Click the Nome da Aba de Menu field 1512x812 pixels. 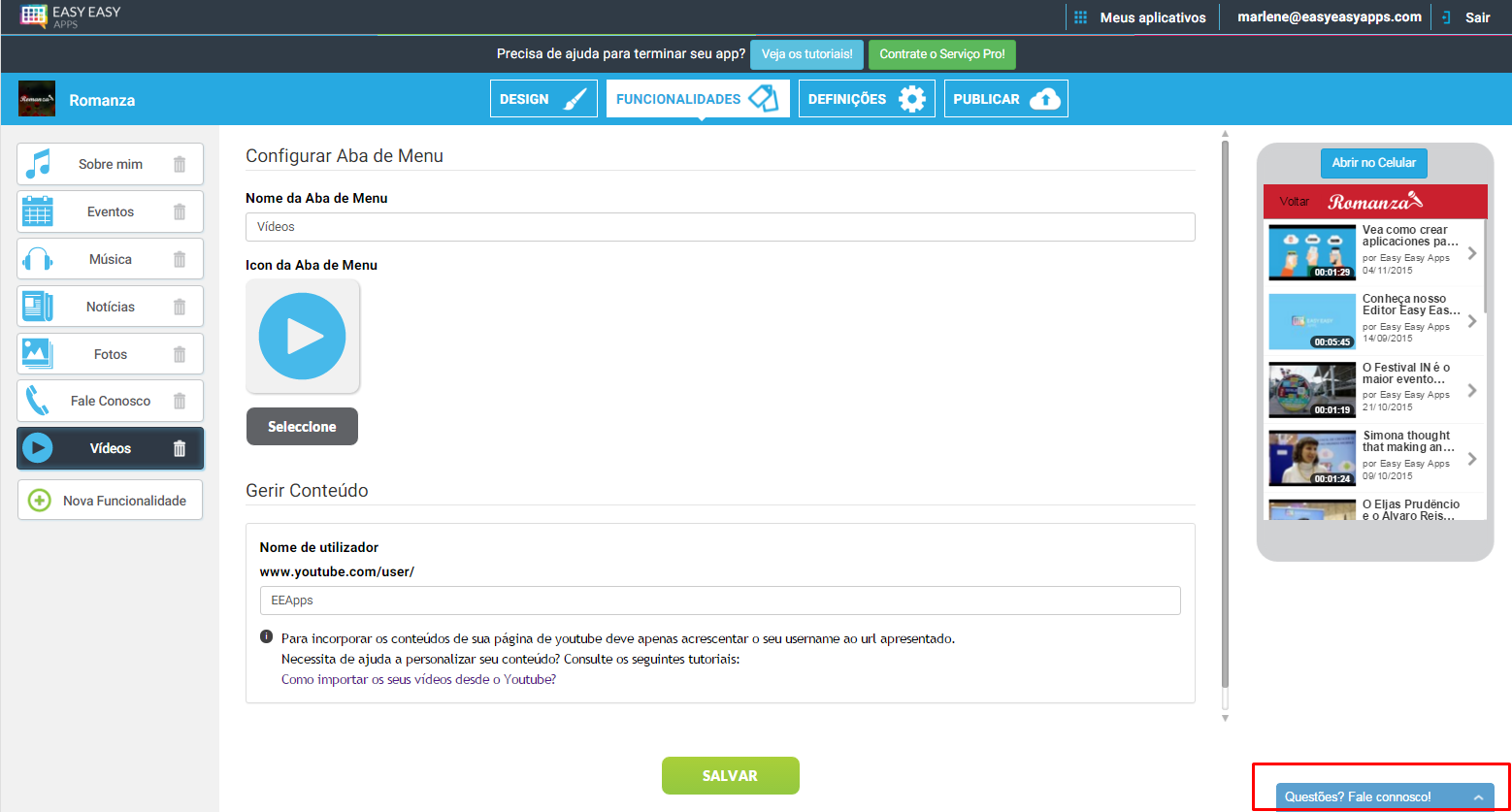(720, 227)
